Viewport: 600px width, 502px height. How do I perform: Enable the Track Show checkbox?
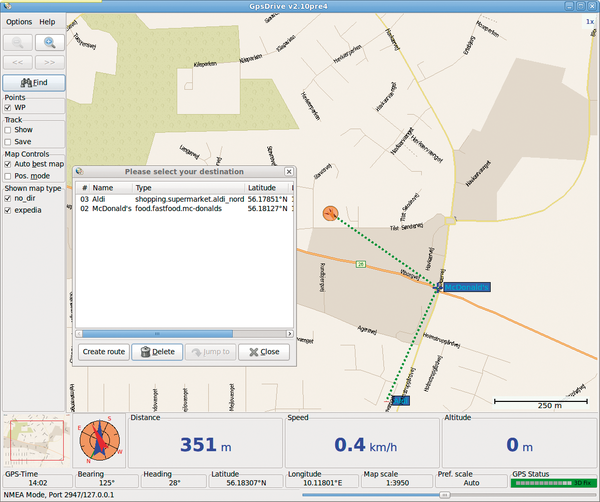pyautogui.click(x=9, y=130)
